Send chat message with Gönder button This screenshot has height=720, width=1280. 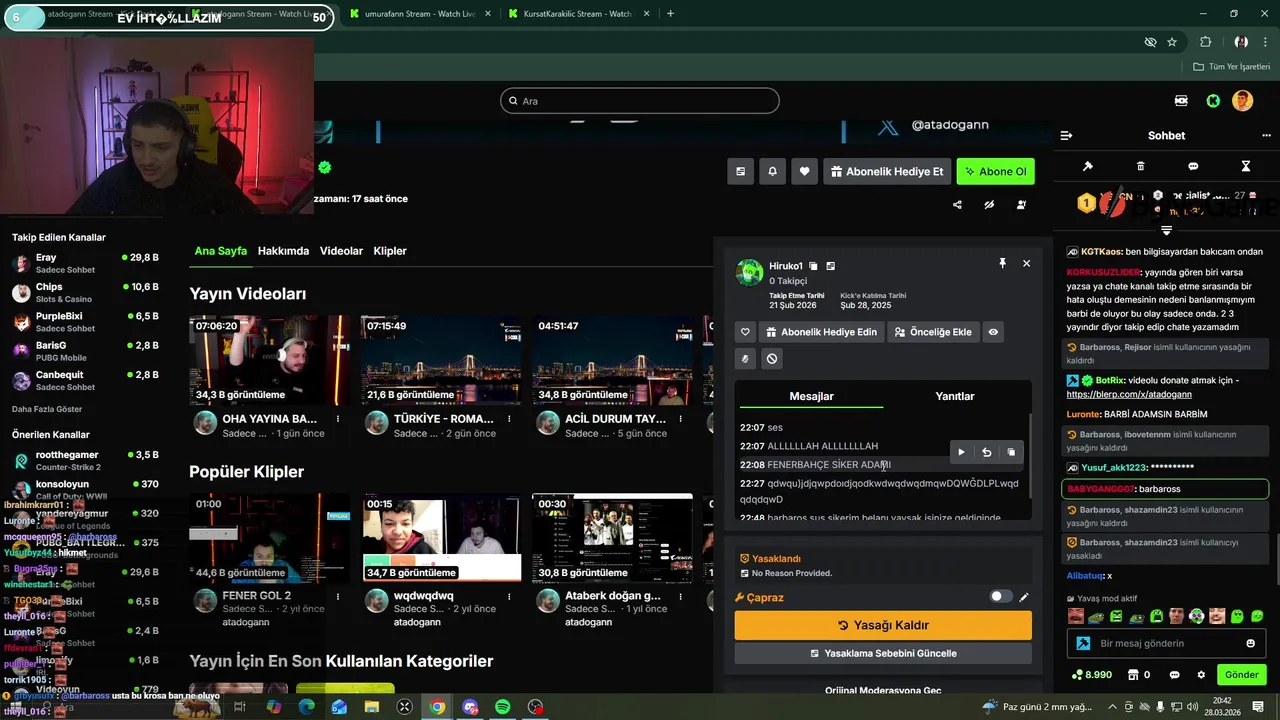click(x=1241, y=675)
